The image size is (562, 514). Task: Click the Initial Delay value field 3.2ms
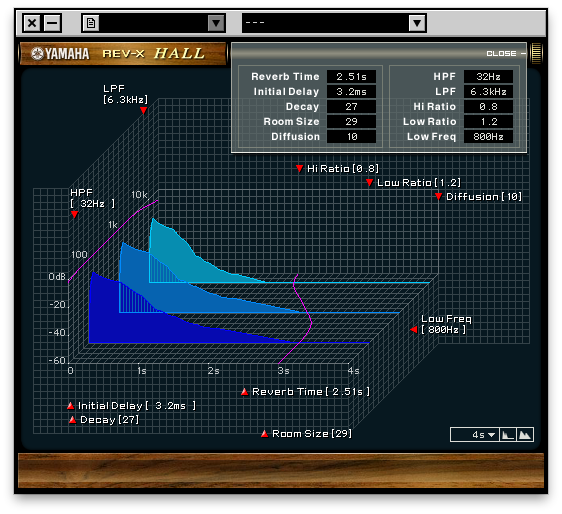(x=351, y=92)
